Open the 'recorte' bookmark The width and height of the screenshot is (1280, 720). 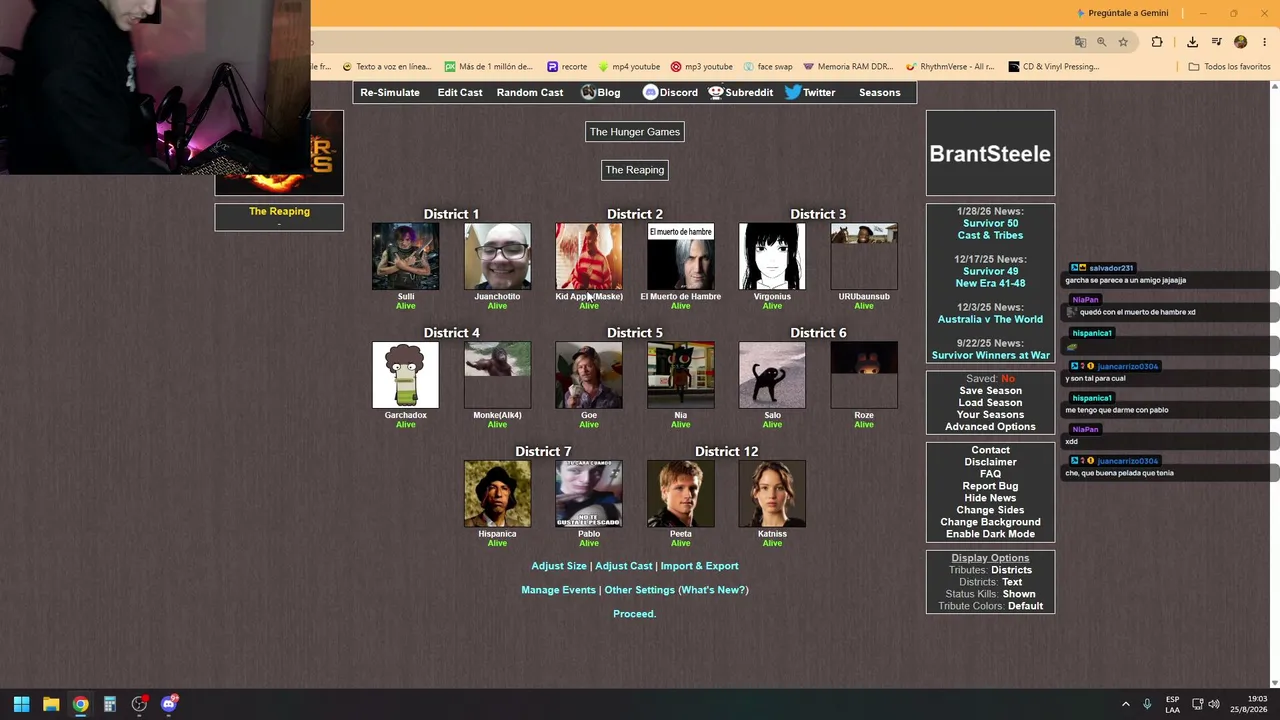(567, 67)
